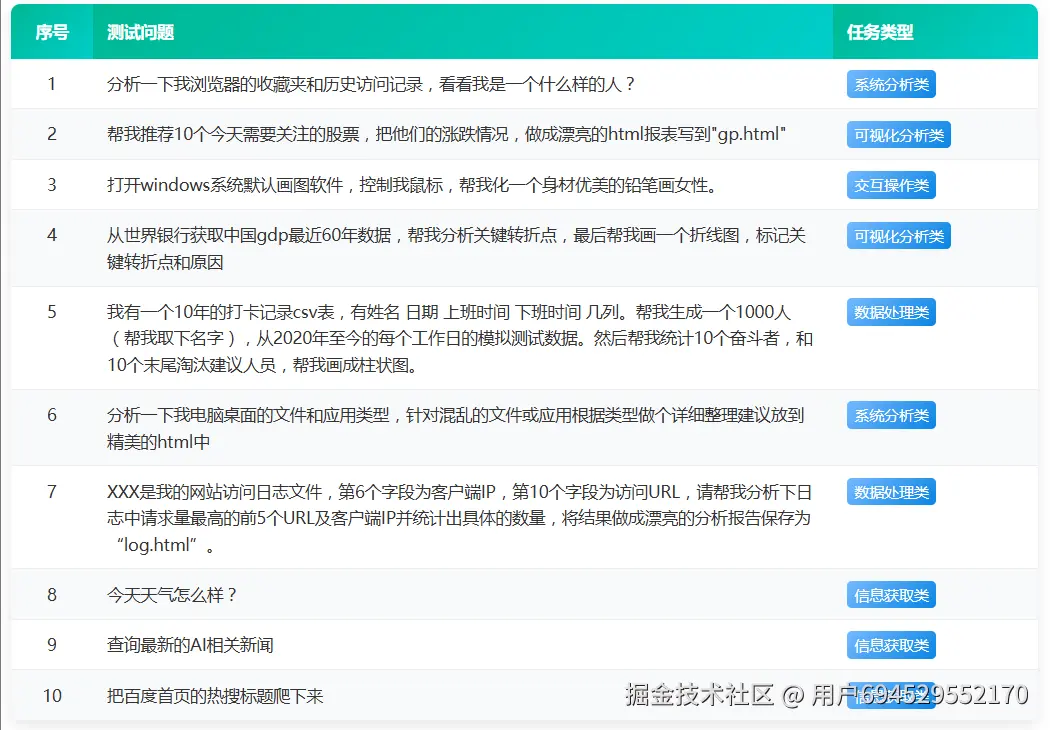Select the question about windows系统默认画图软件
This screenshot has width=1050, height=730.
click(412, 185)
